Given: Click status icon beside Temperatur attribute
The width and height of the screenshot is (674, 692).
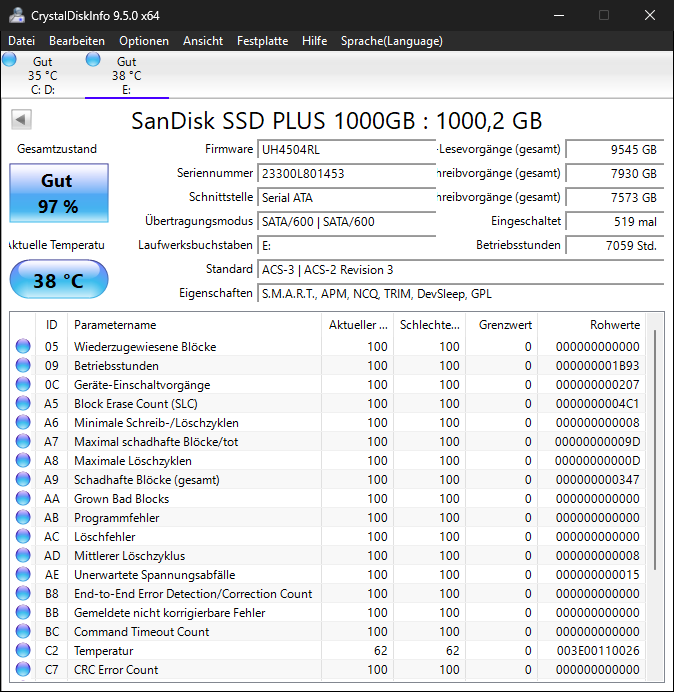Looking at the screenshot, I should pyautogui.click(x=23, y=651).
